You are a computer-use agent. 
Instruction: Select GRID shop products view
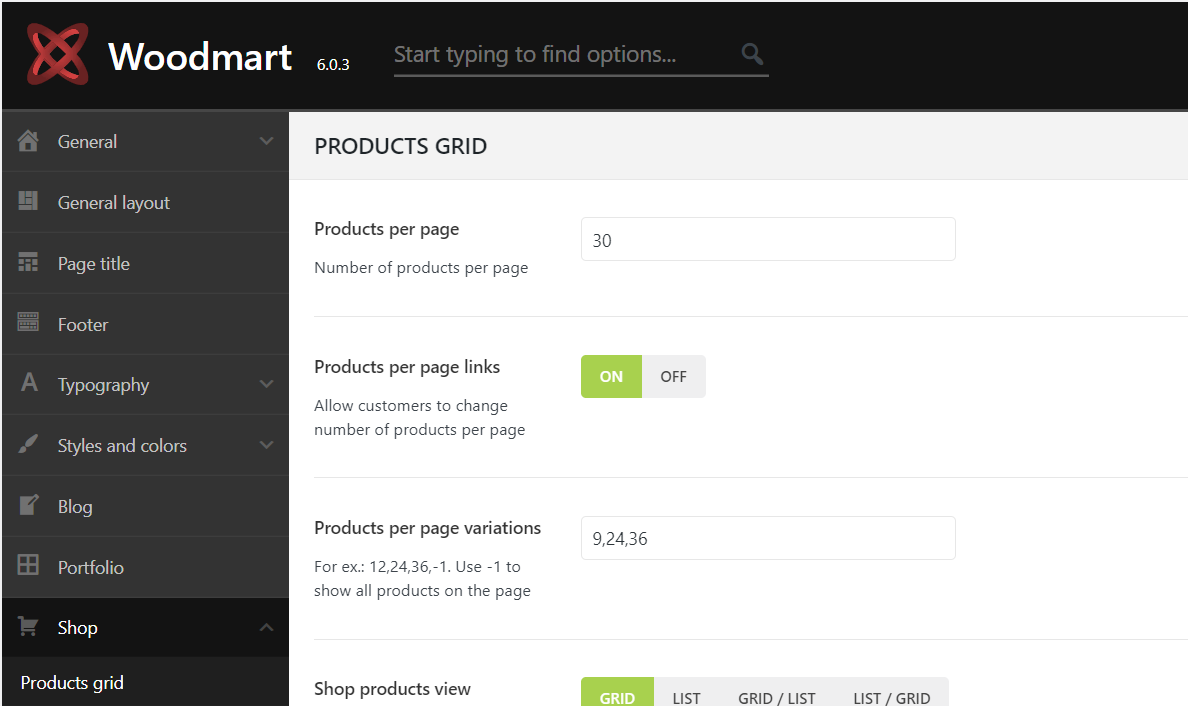tap(617, 696)
